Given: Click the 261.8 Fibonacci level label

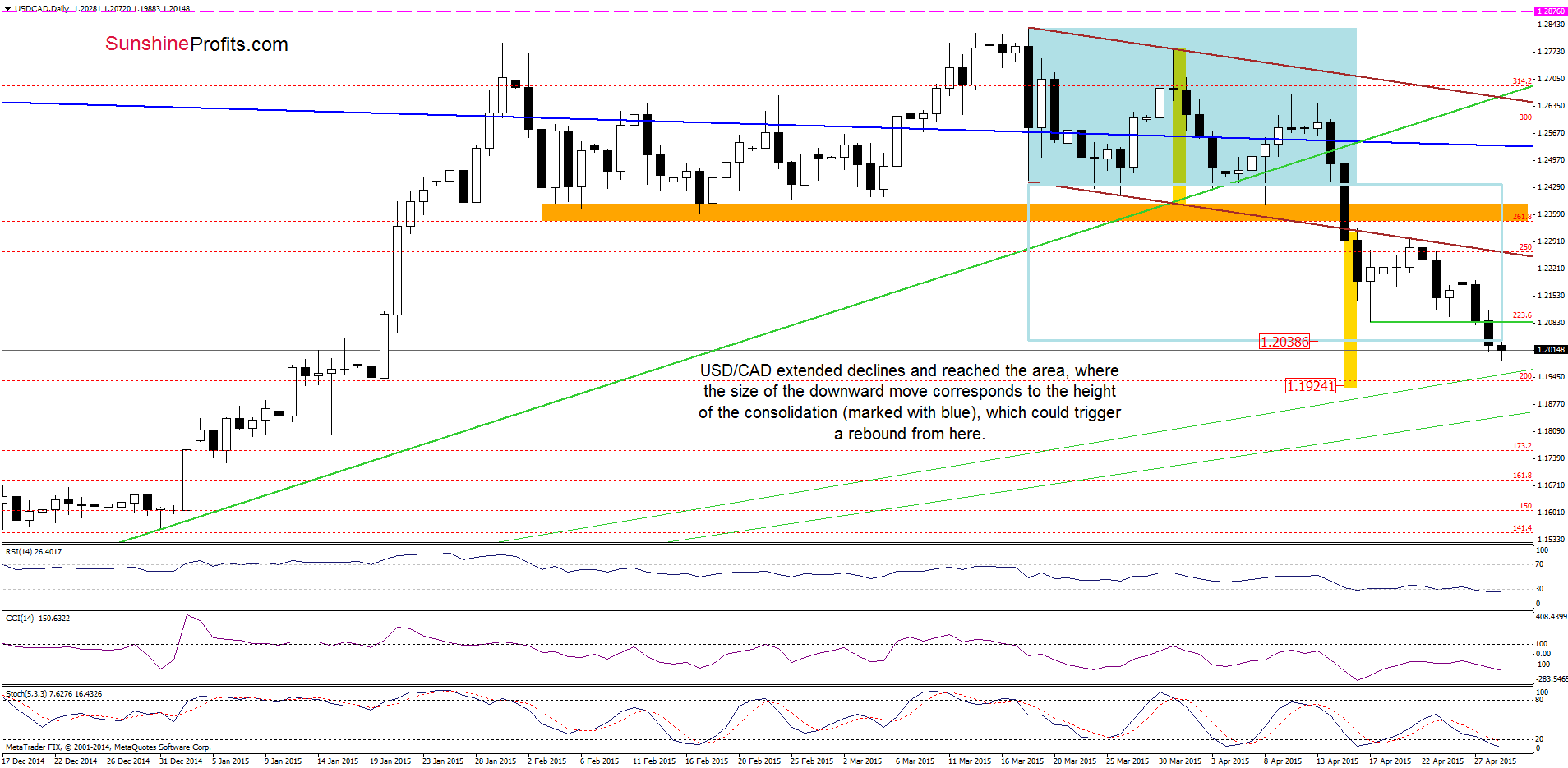Looking at the screenshot, I should click(x=1522, y=217).
